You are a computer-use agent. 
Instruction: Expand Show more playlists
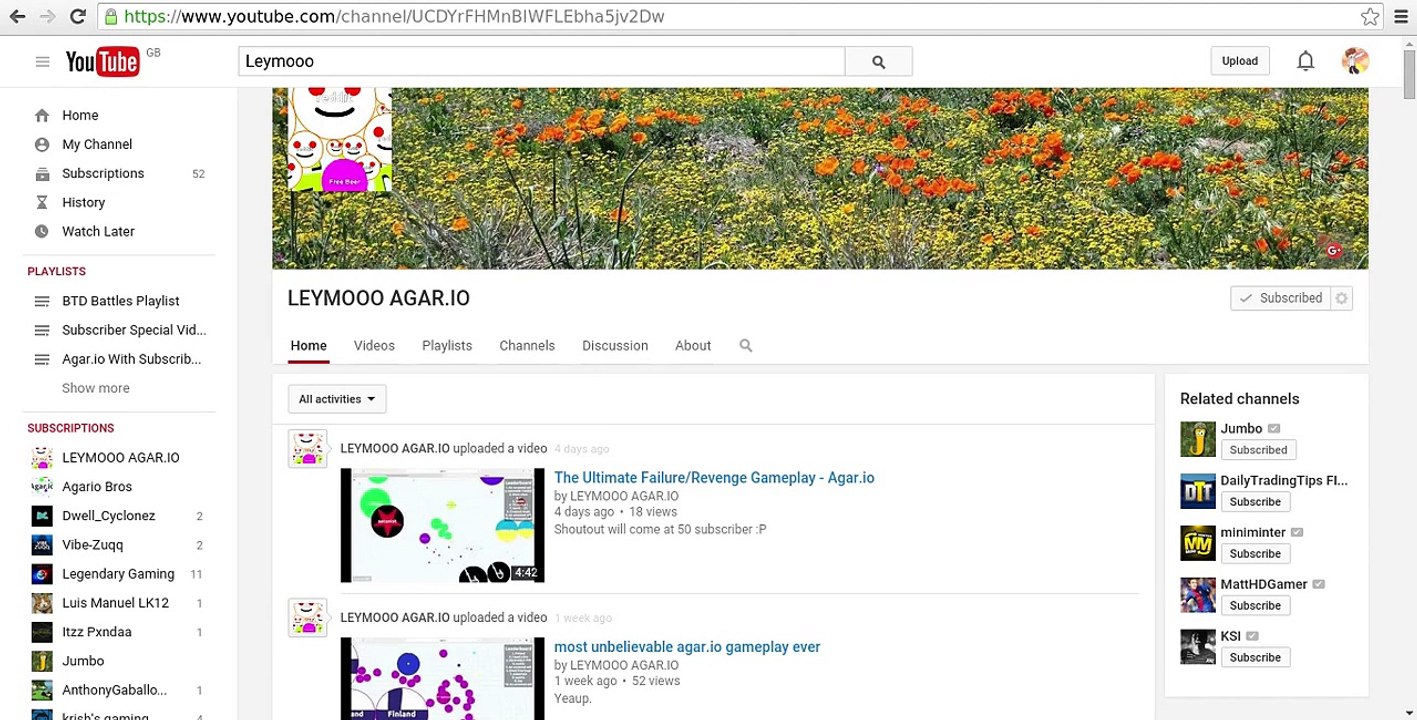96,388
